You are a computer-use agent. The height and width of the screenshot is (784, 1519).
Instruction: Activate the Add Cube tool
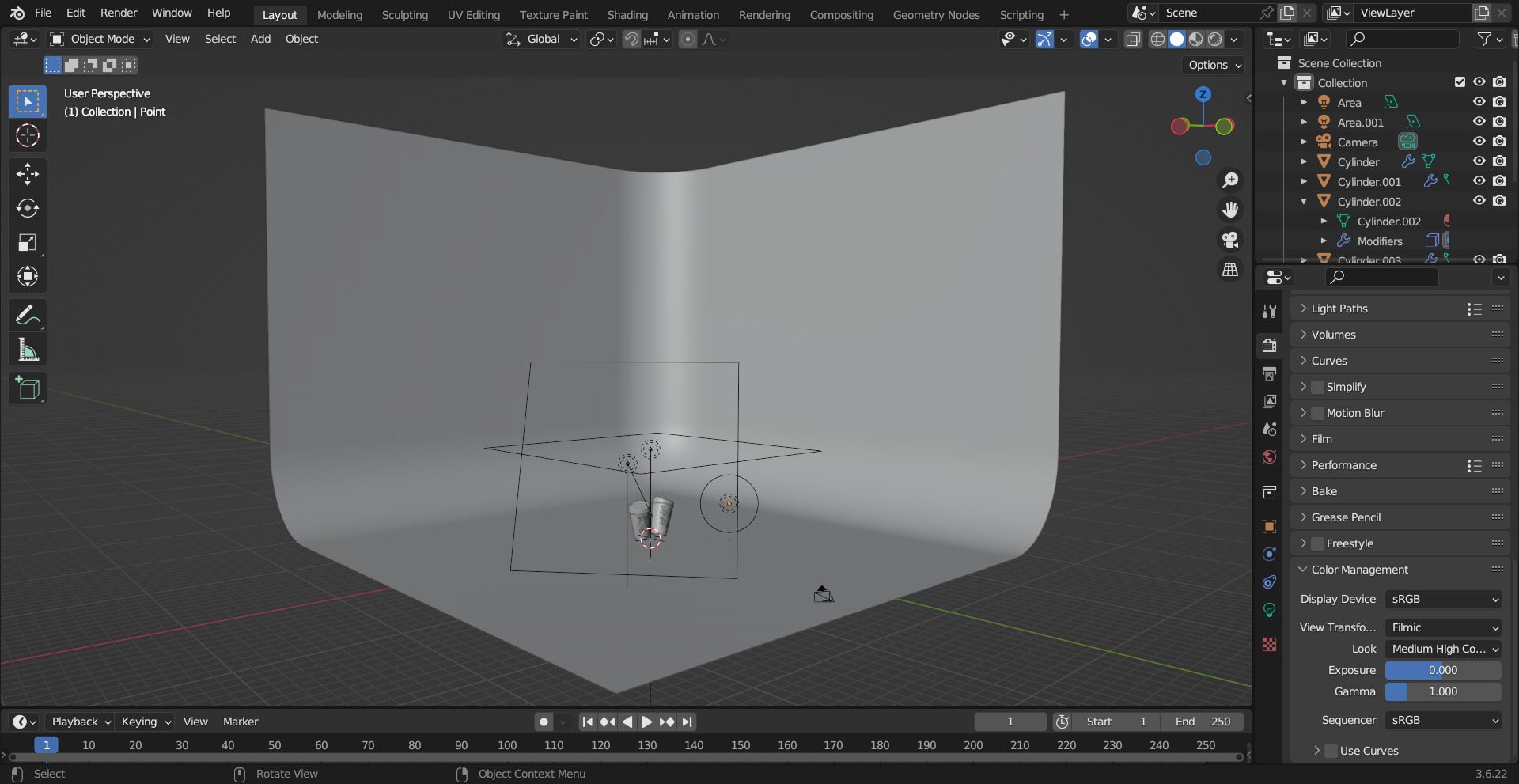coord(28,388)
